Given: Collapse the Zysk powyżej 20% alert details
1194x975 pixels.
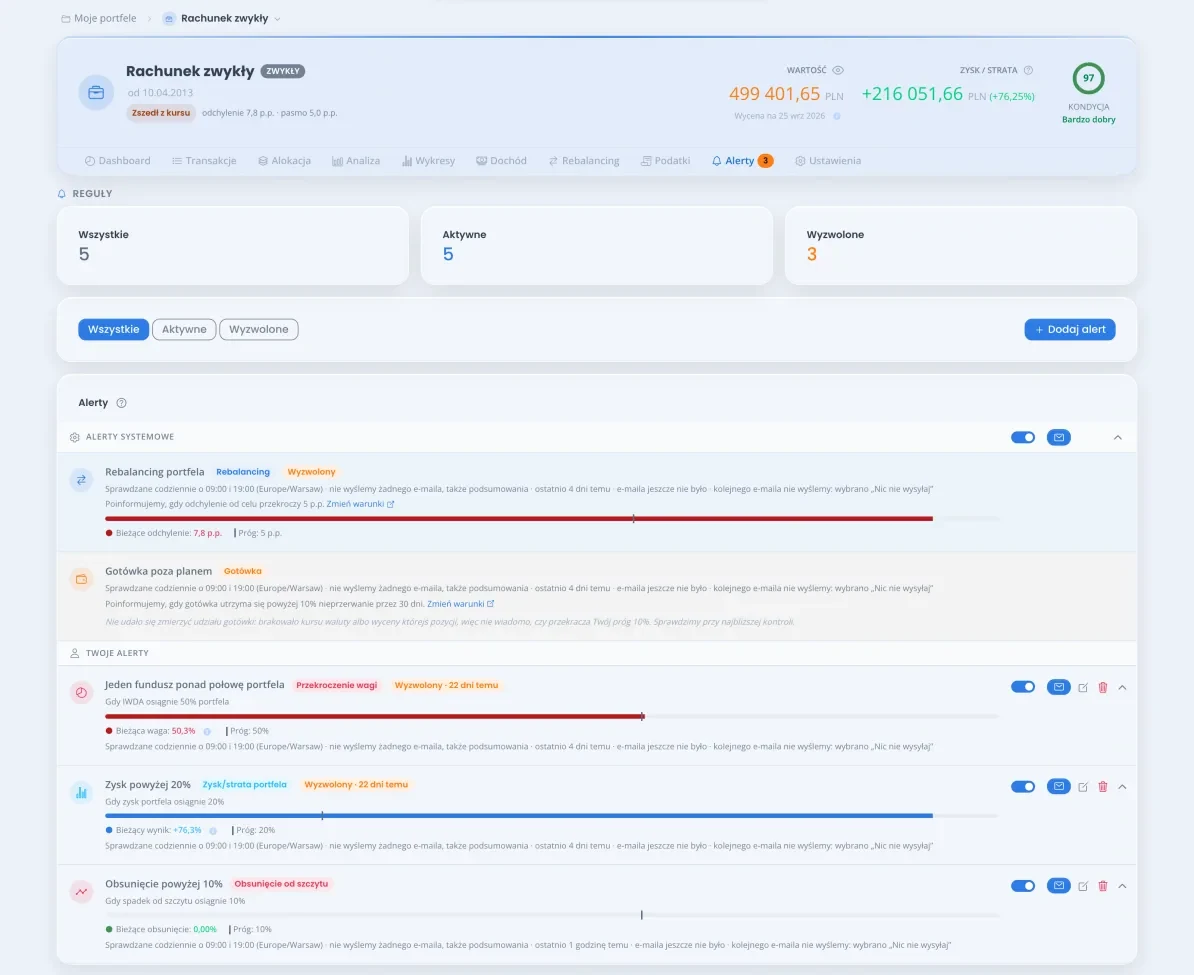Looking at the screenshot, I should tap(1122, 787).
